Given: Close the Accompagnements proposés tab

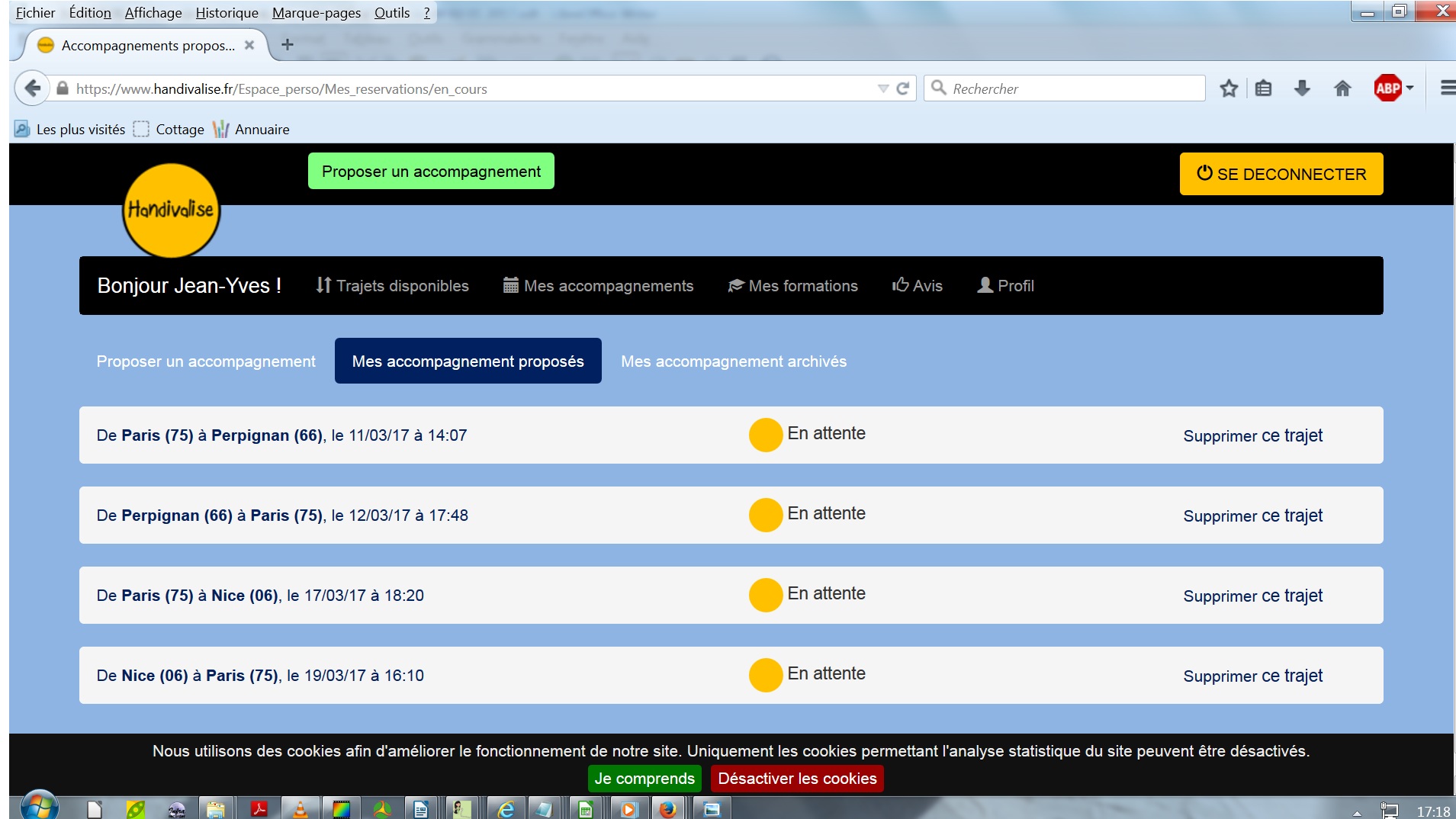Looking at the screenshot, I should click(x=249, y=45).
